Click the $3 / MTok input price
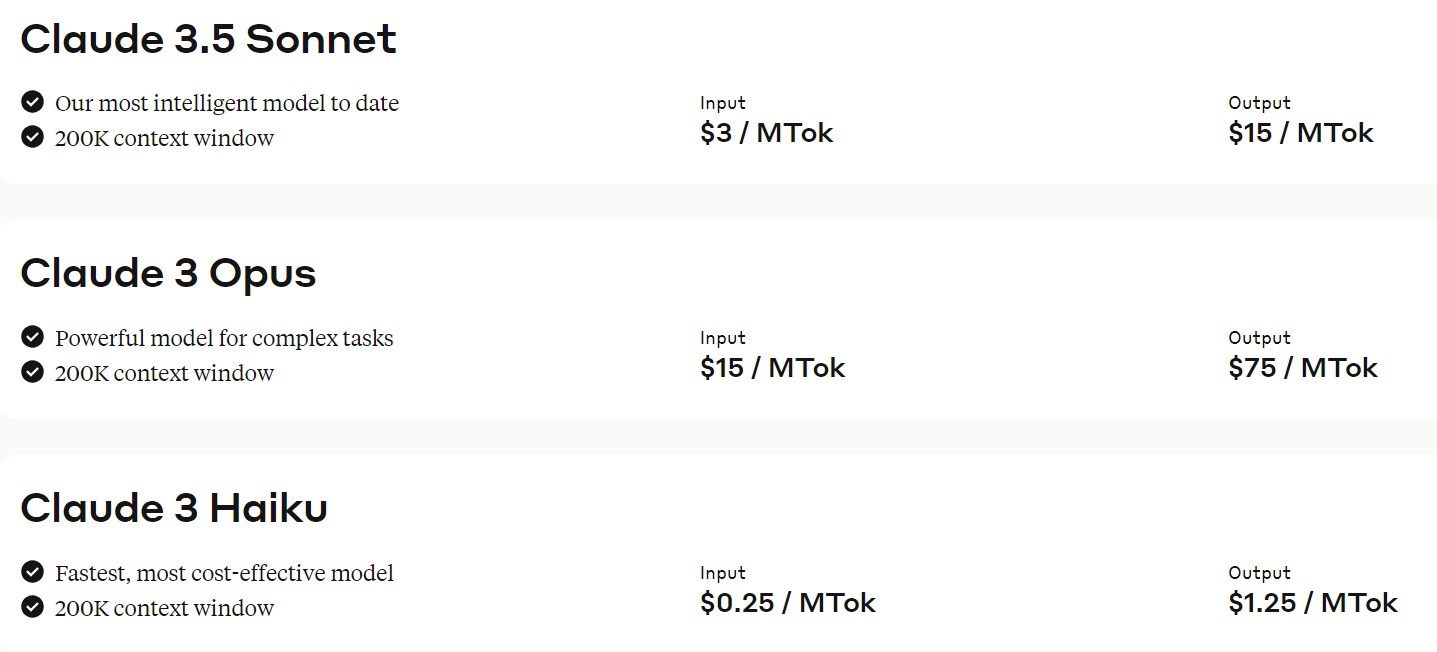 766,133
